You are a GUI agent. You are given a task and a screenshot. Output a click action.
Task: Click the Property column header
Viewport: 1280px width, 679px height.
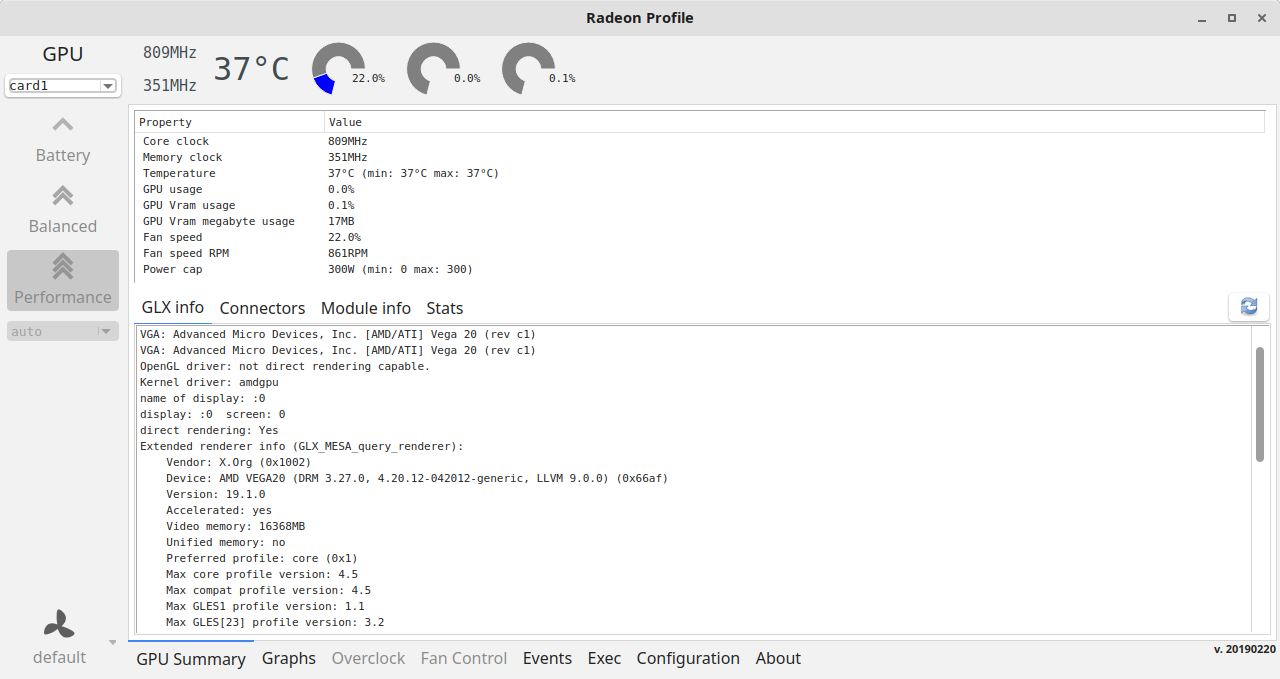230,122
